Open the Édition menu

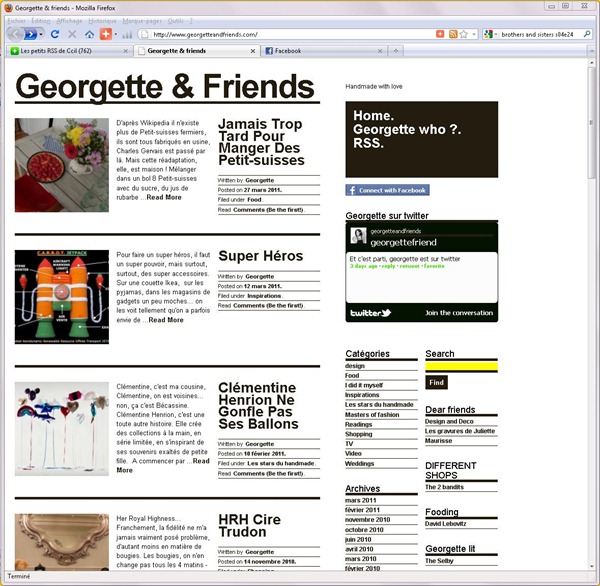tap(41, 21)
